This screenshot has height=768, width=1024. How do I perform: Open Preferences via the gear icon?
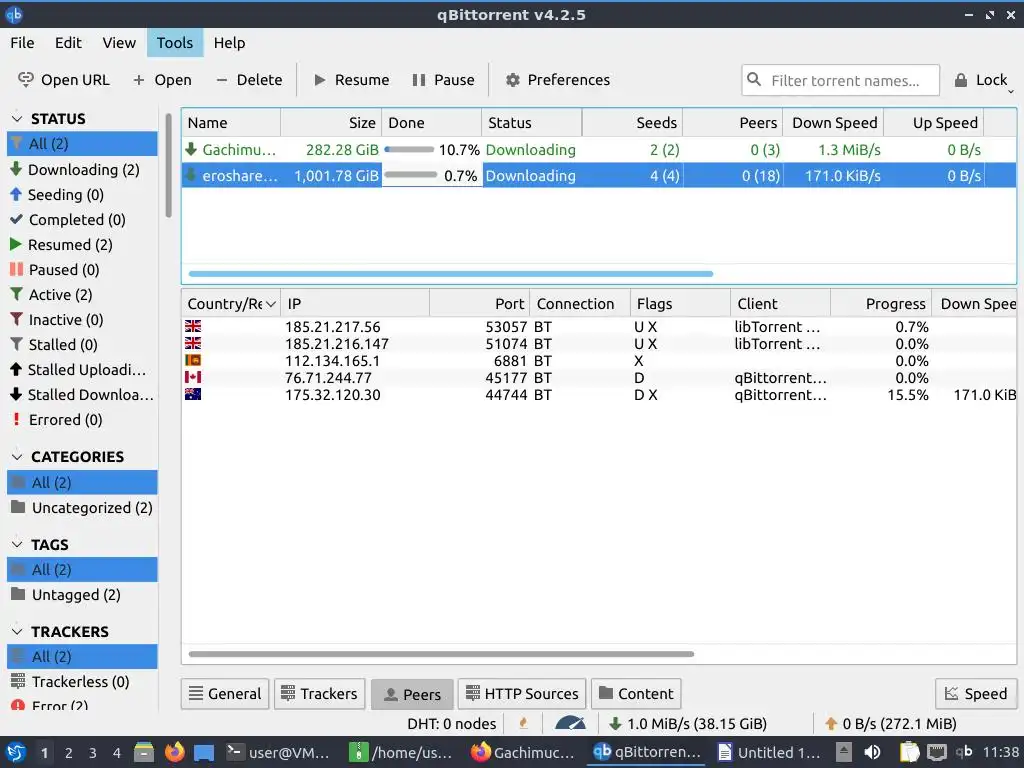(513, 80)
